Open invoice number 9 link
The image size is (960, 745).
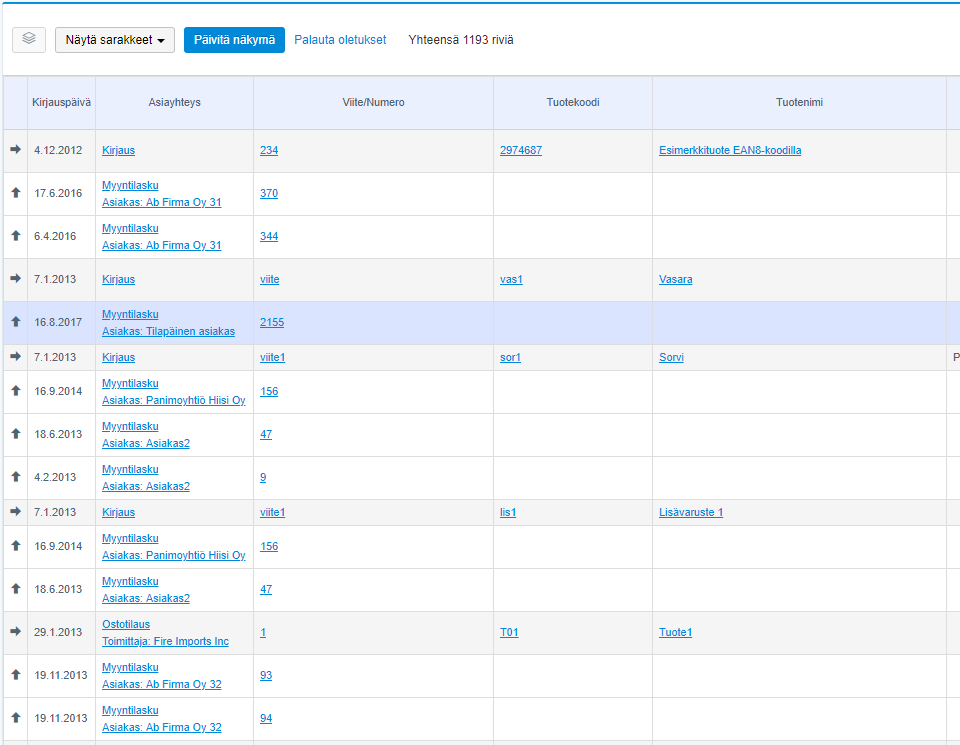click(263, 477)
